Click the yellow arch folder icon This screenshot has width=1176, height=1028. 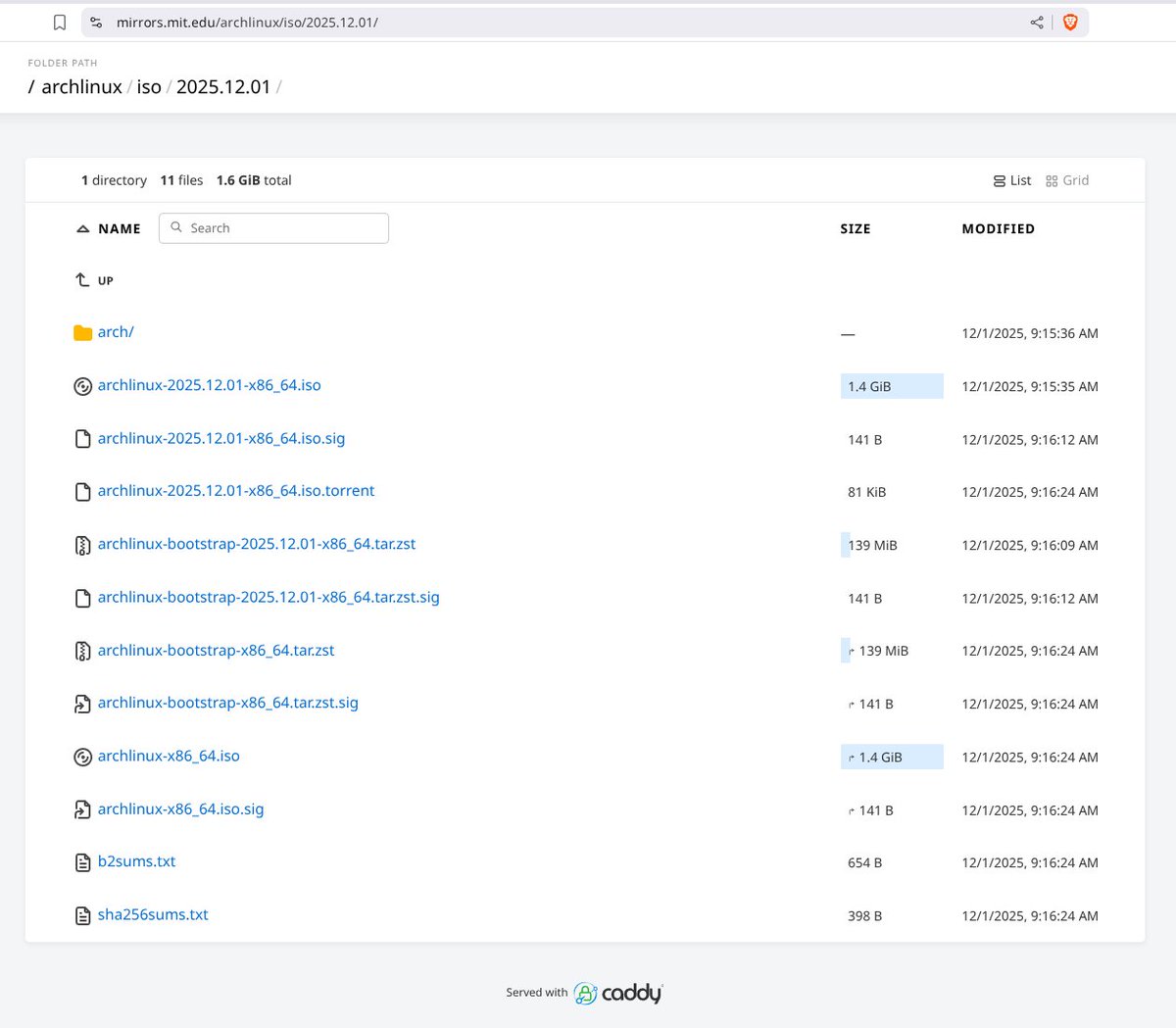click(x=82, y=333)
